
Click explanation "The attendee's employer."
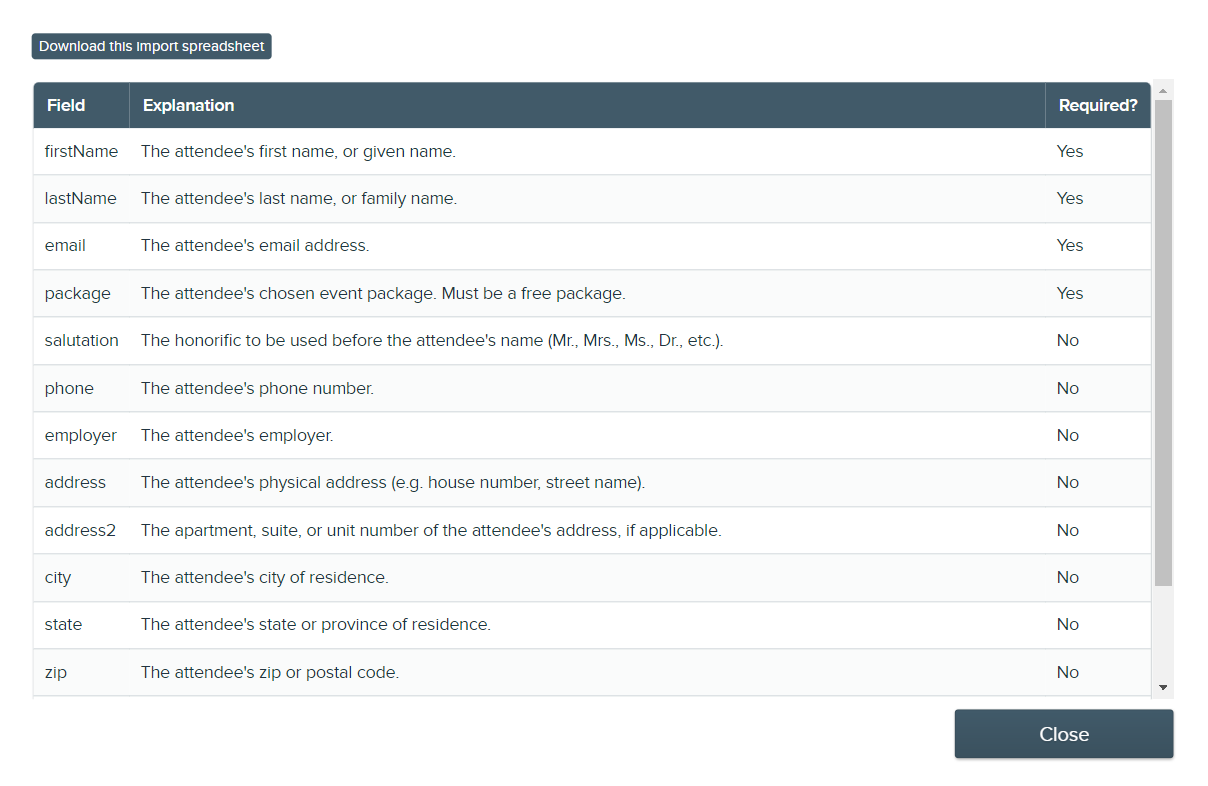[237, 436]
